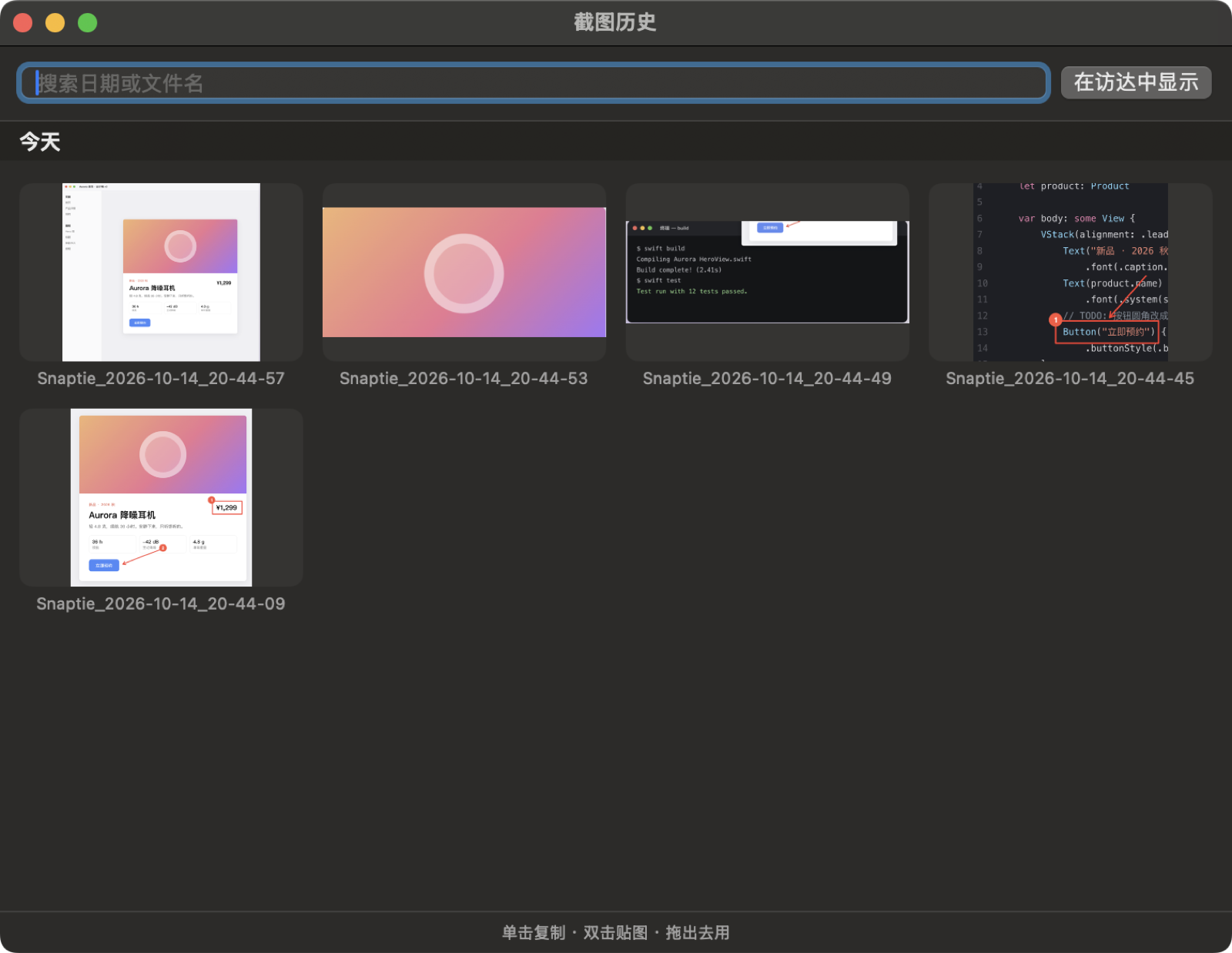Close the 截图历史 window
Viewport: 1232px width, 953px height.
click(x=23, y=23)
